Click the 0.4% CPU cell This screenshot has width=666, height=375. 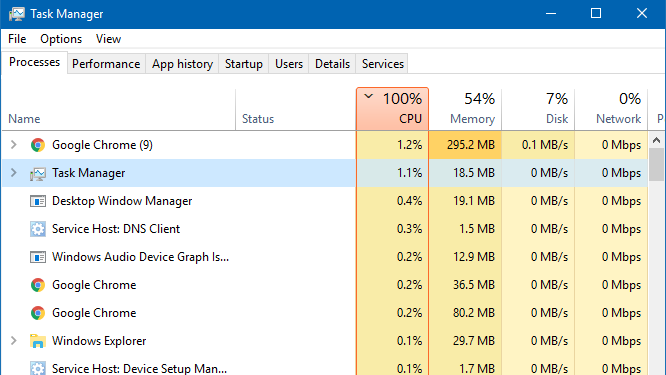coord(392,201)
